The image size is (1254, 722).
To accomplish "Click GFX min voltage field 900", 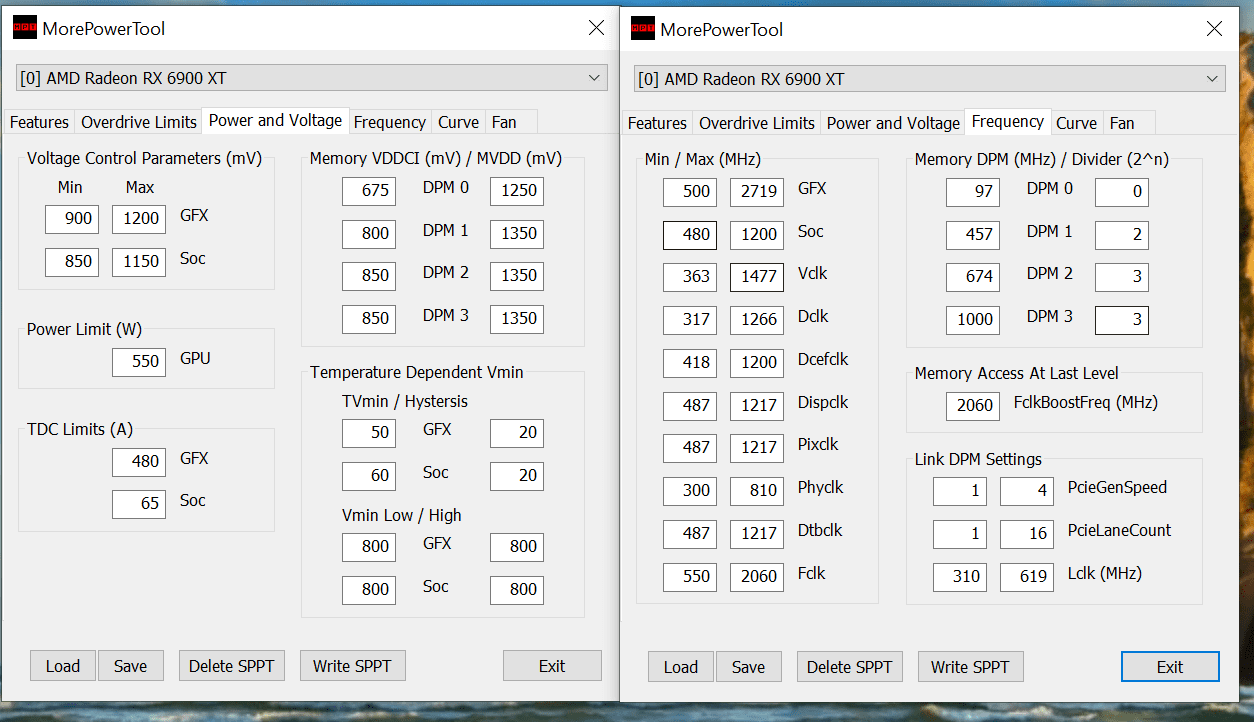I will 72,219.
